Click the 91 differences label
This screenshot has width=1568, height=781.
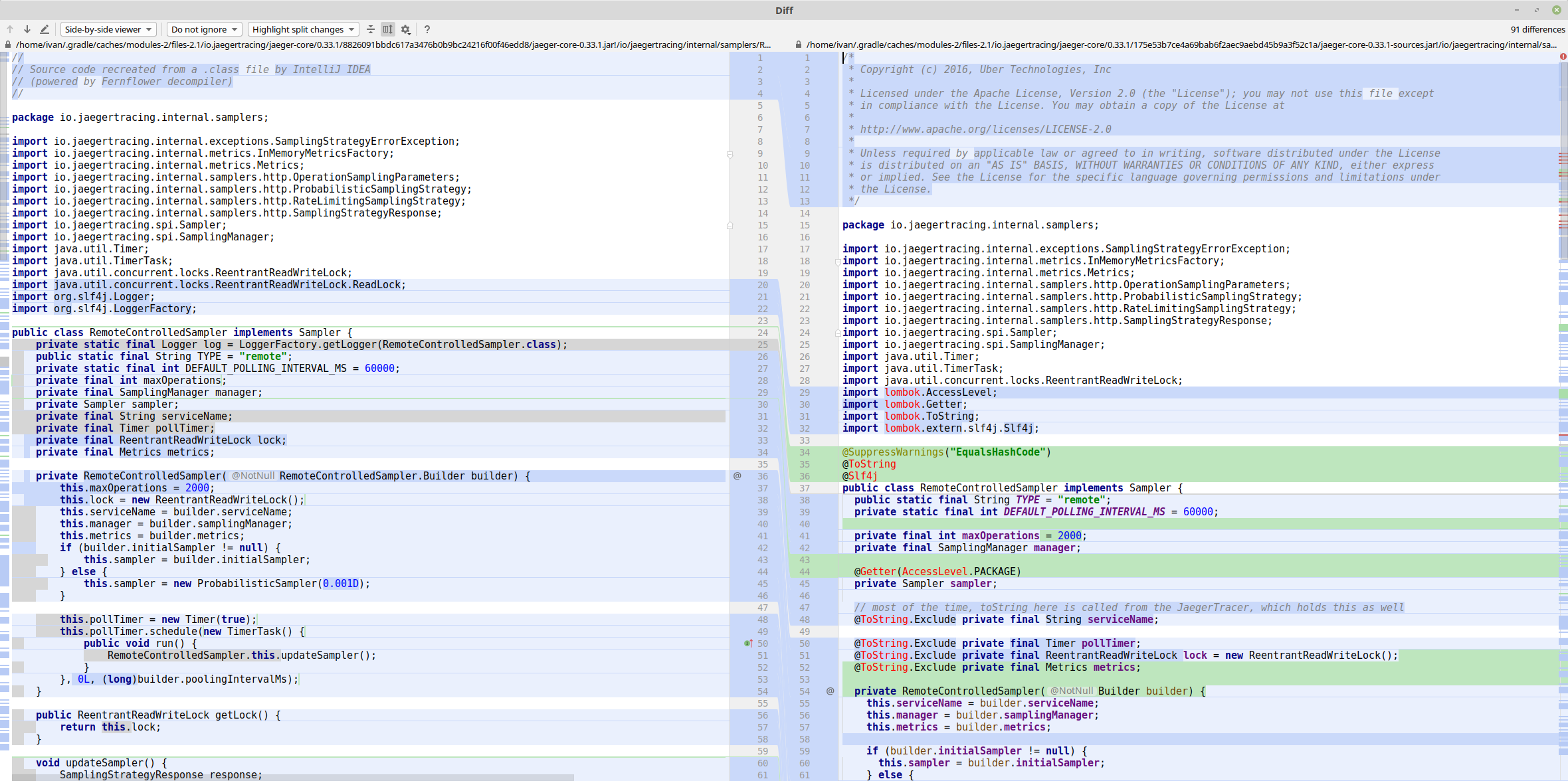pos(1535,29)
